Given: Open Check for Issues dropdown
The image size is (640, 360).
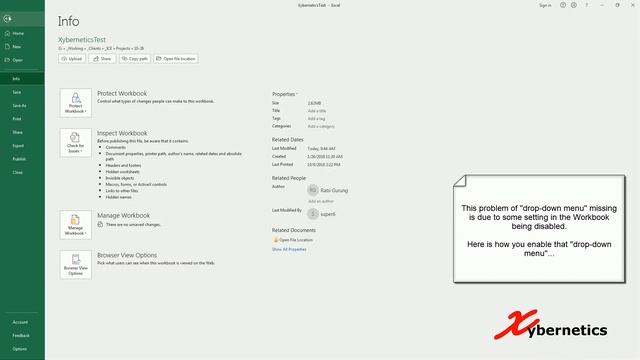Looking at the screenshot, I should point(76,143).
